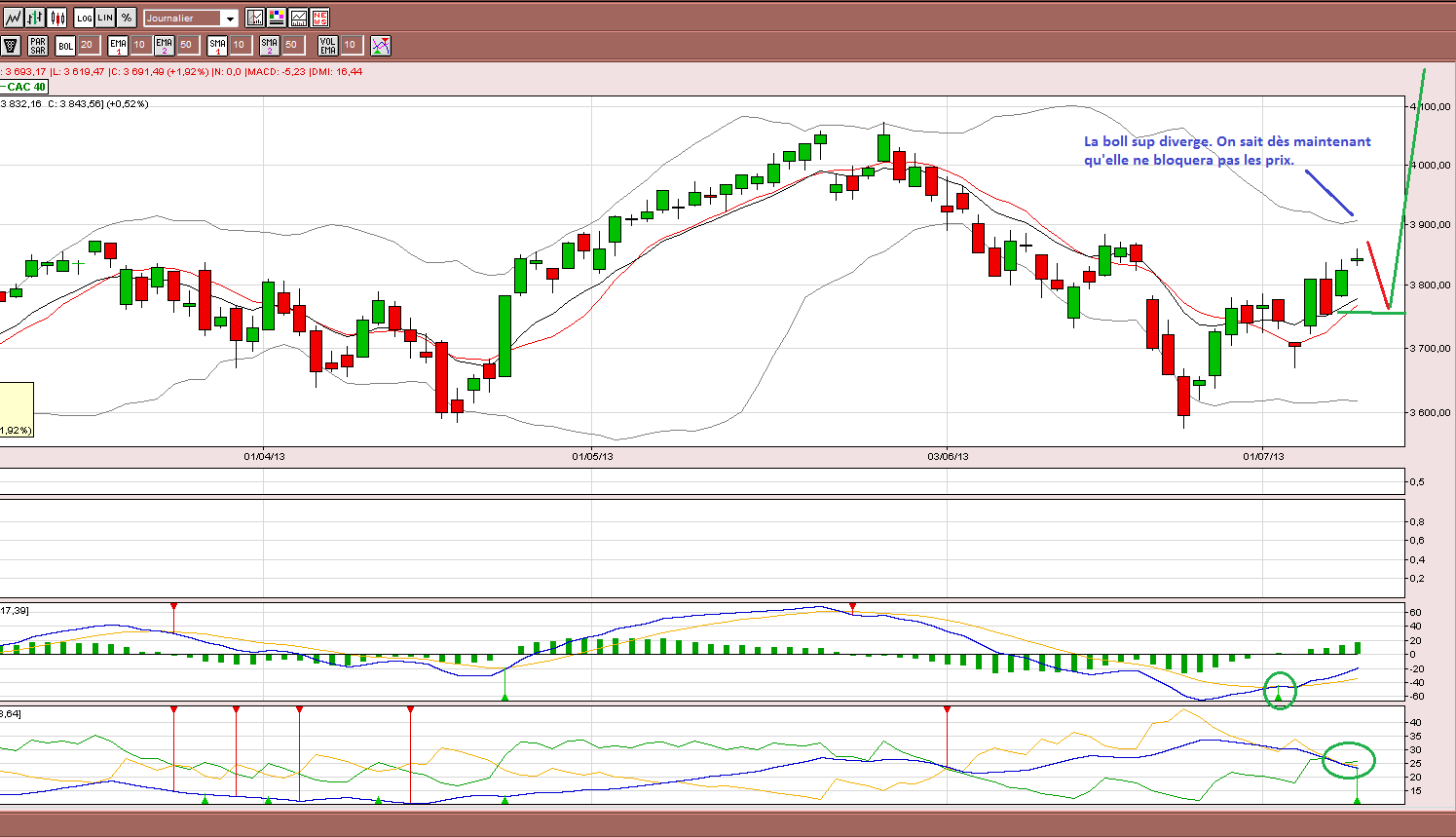Viewport: 1456px width, 837px height.
Task: Click the 4 000,00 price axis label
Action: (1430, 166)
